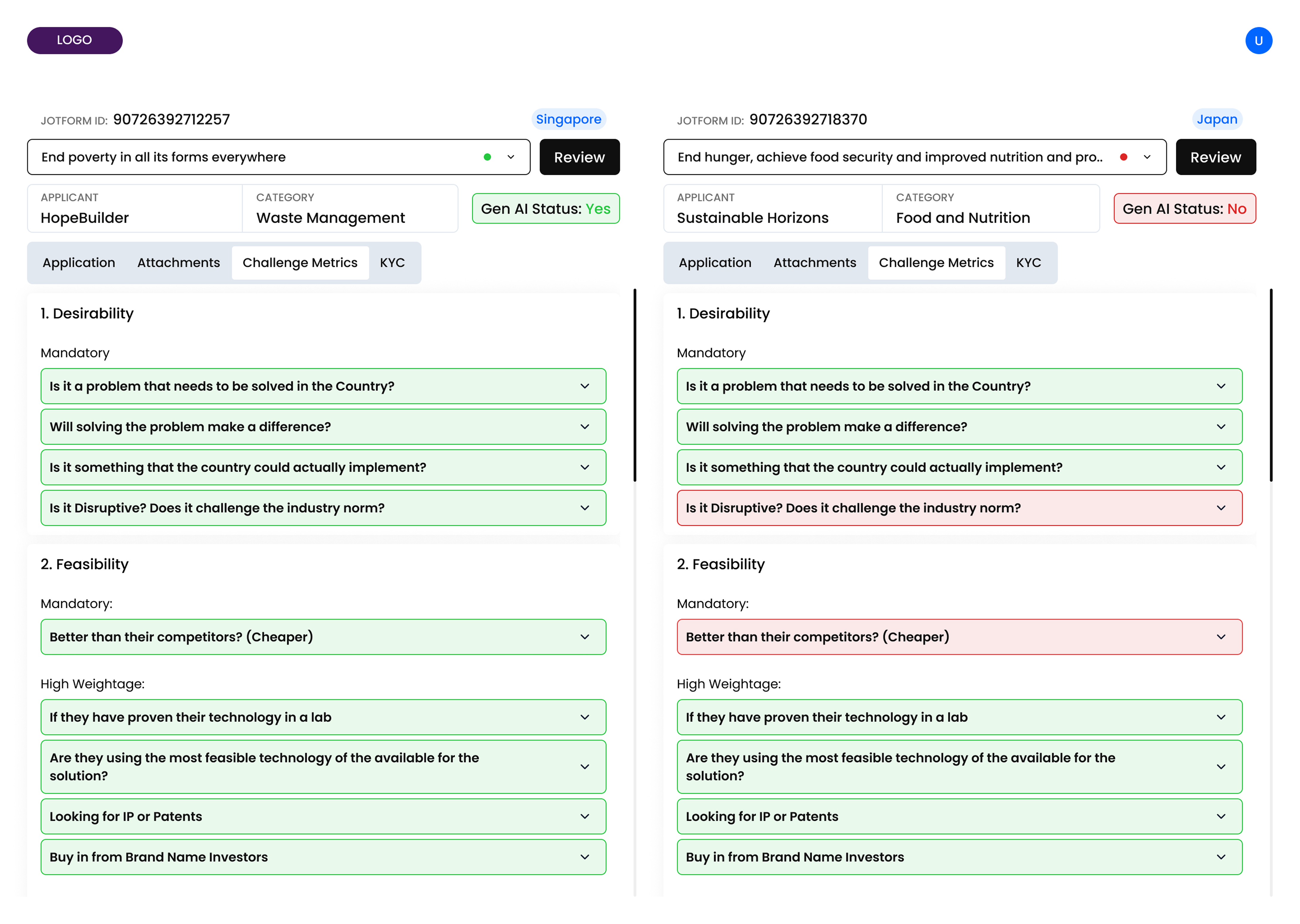
Task: Select Sustainable Horizons' Challenge Metrics tab
Action: pyautogui.click(x=936, y=263)
